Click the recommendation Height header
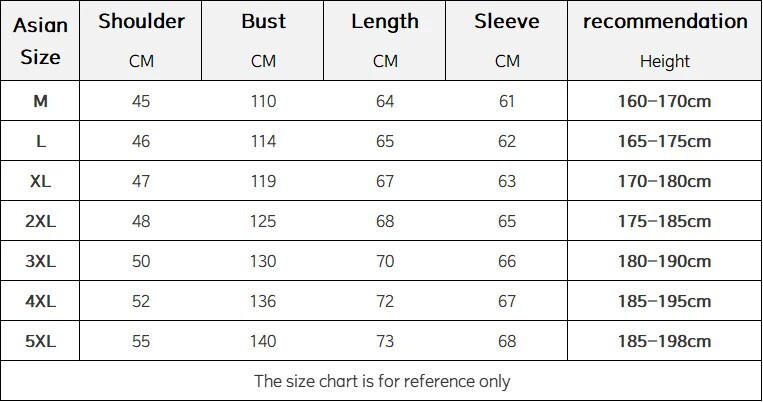Screen dimensions: 763x402 click(665, 40)
